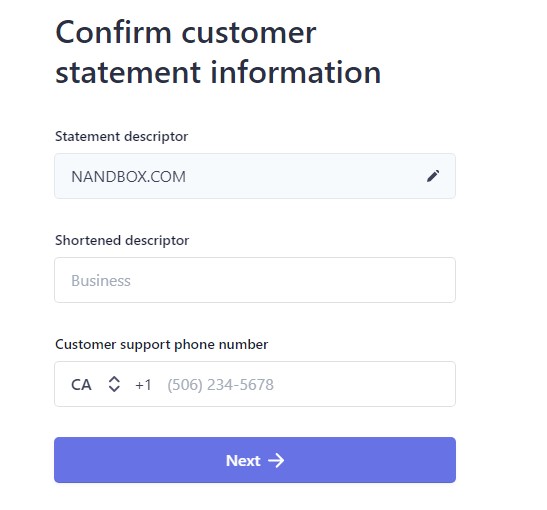This screenshot has width=547, height=510.
Task: Select the +1 calling code prefix
Action: [x=143, y=385]
